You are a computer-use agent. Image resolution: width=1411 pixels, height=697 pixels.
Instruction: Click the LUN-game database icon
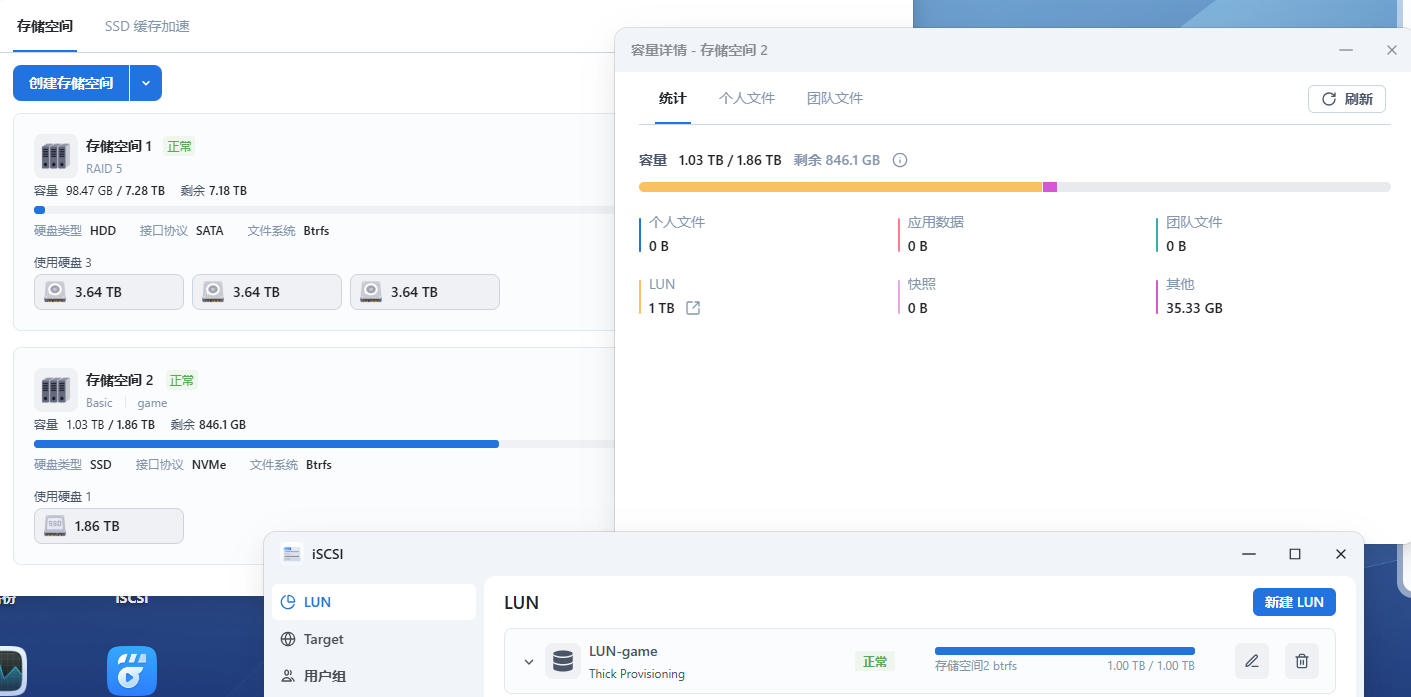[563, 661]
